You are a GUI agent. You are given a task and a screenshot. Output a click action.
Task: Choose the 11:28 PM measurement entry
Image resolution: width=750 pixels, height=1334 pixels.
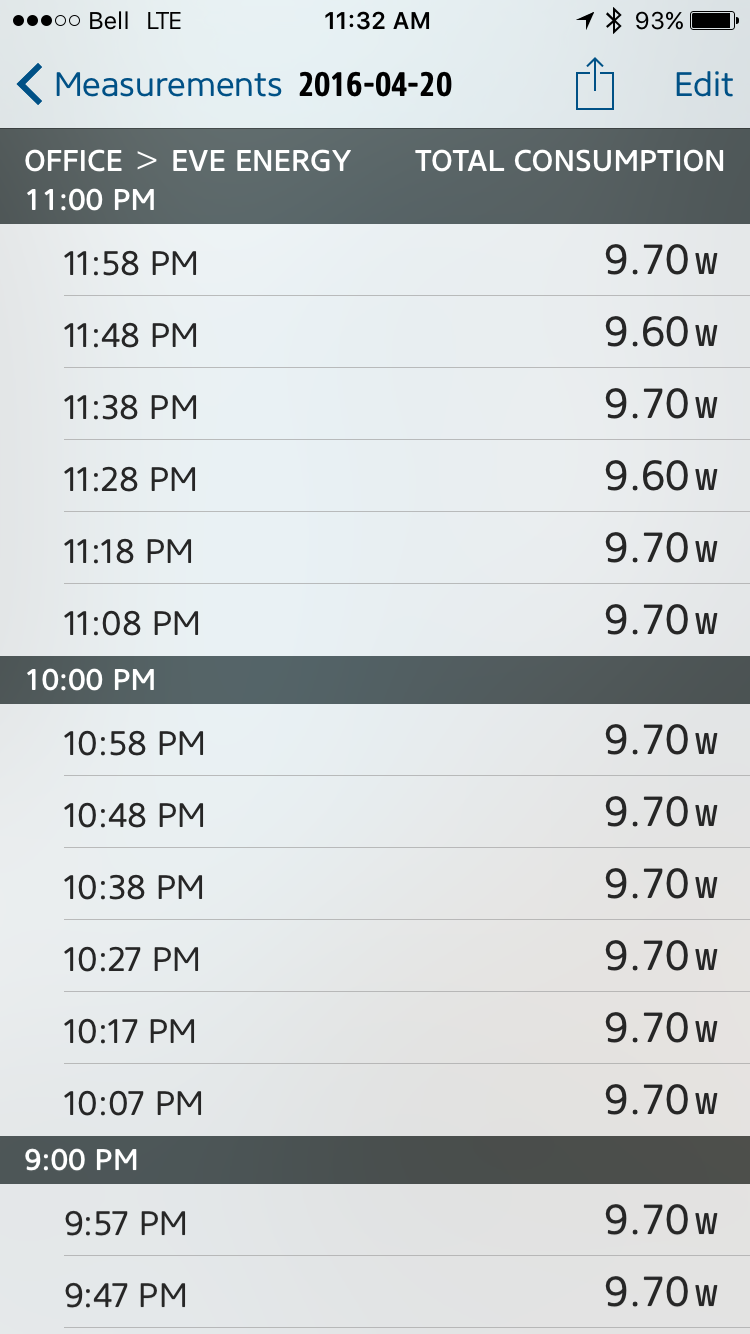pos(375,478)
